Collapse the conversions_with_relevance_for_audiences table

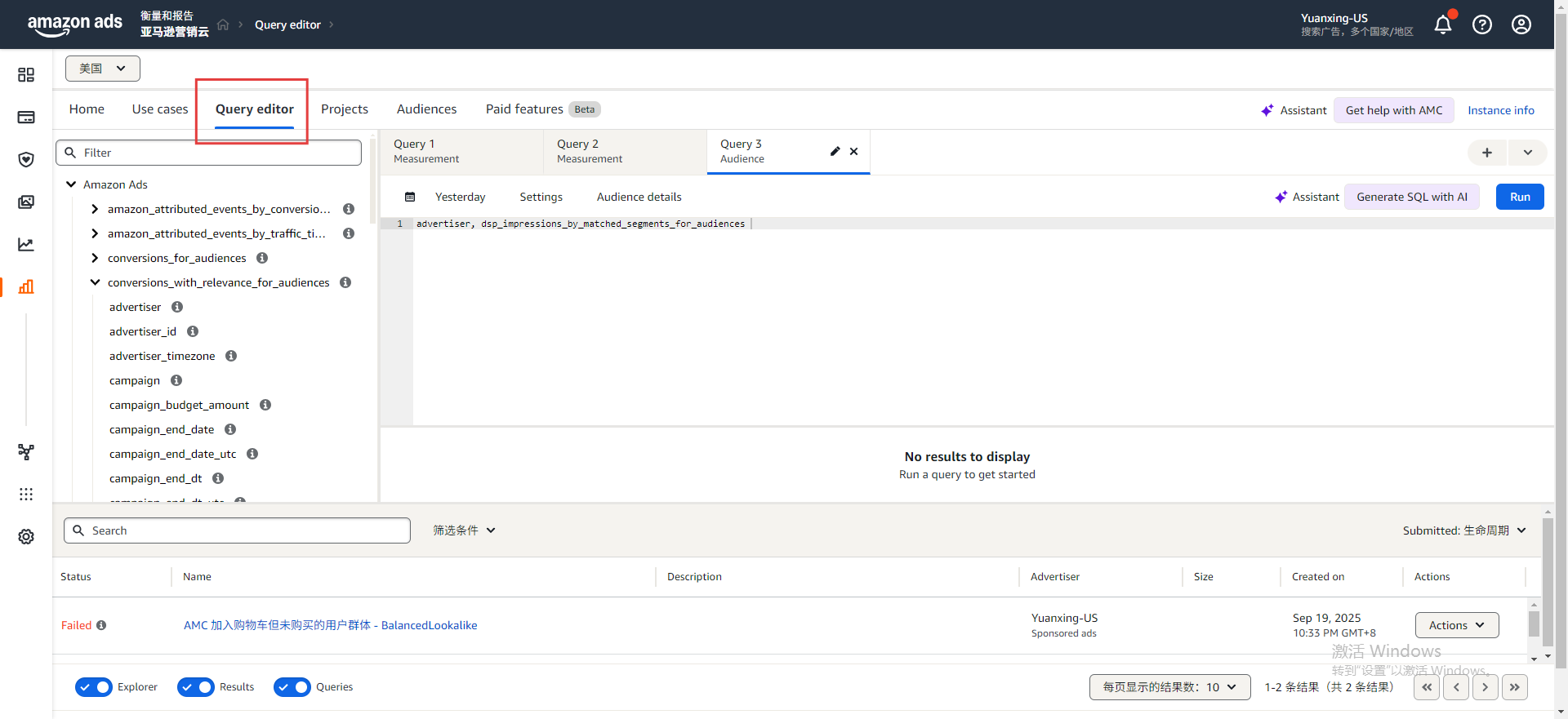pos(95,282)
